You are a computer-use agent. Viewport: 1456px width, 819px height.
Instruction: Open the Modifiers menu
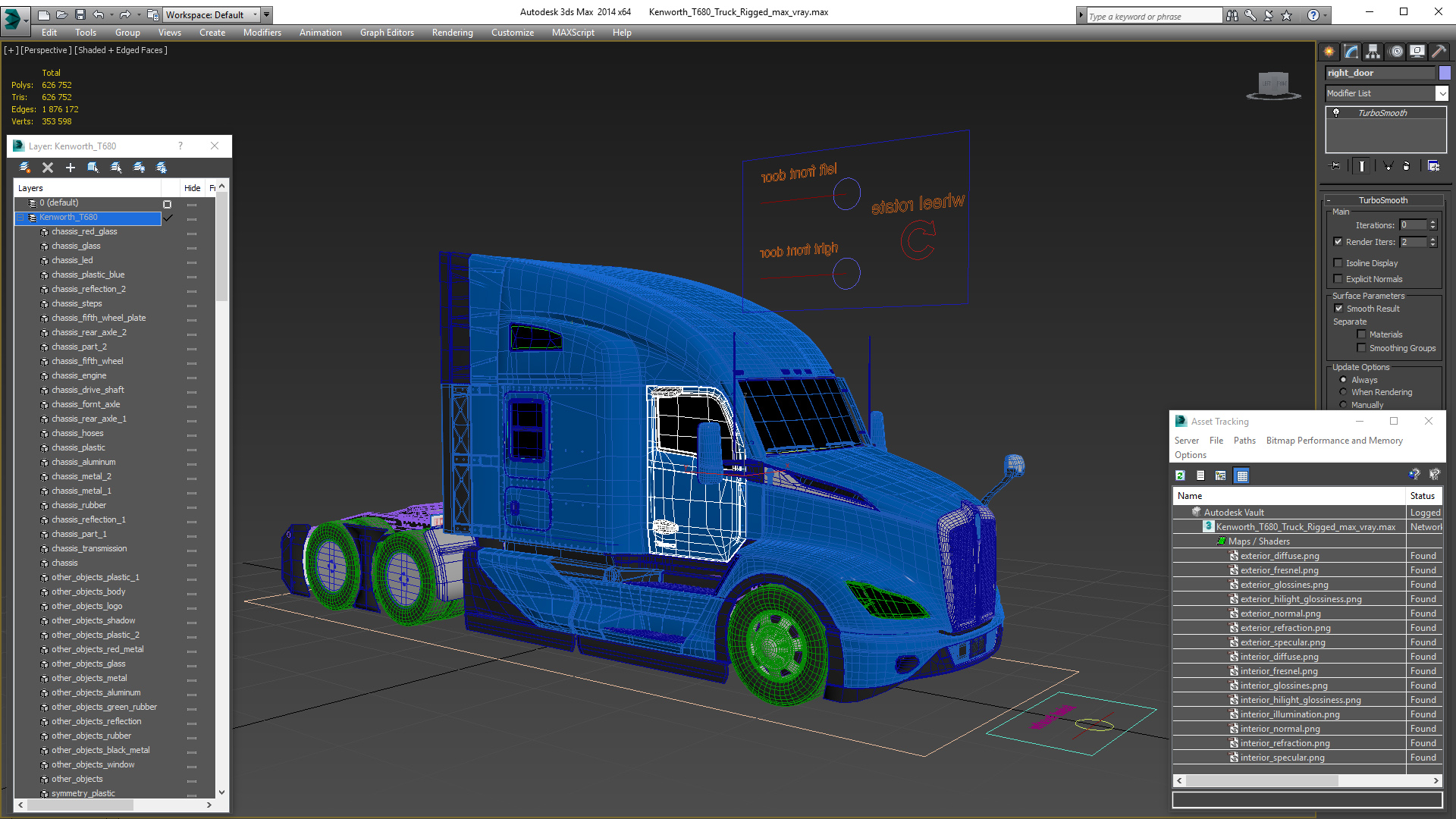pyautogui.click(x=262, y=33)
